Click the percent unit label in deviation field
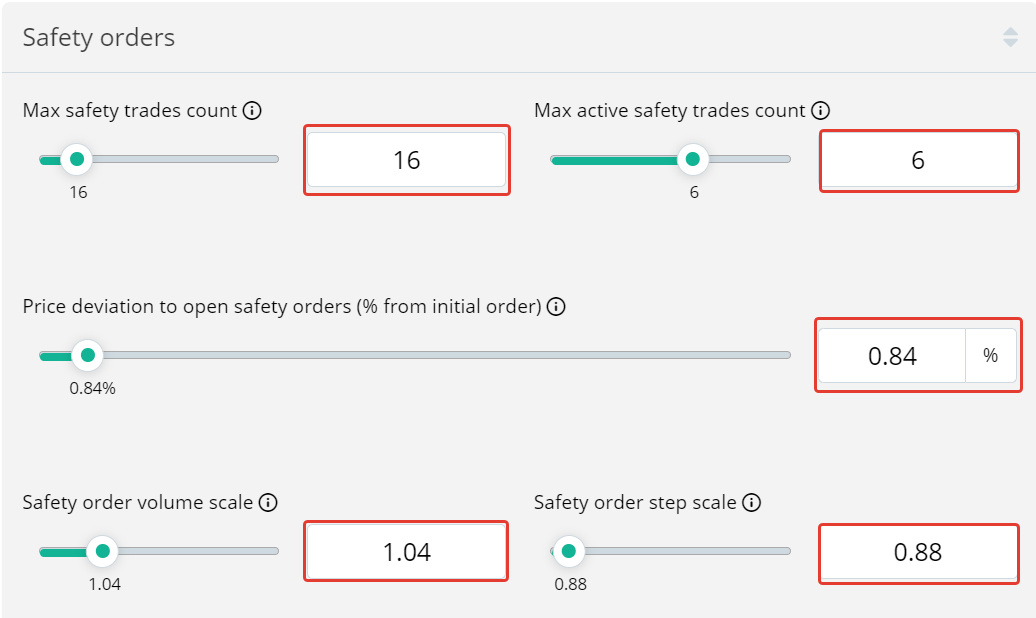Screen dimensions: 1036x618 coord(990,356)
